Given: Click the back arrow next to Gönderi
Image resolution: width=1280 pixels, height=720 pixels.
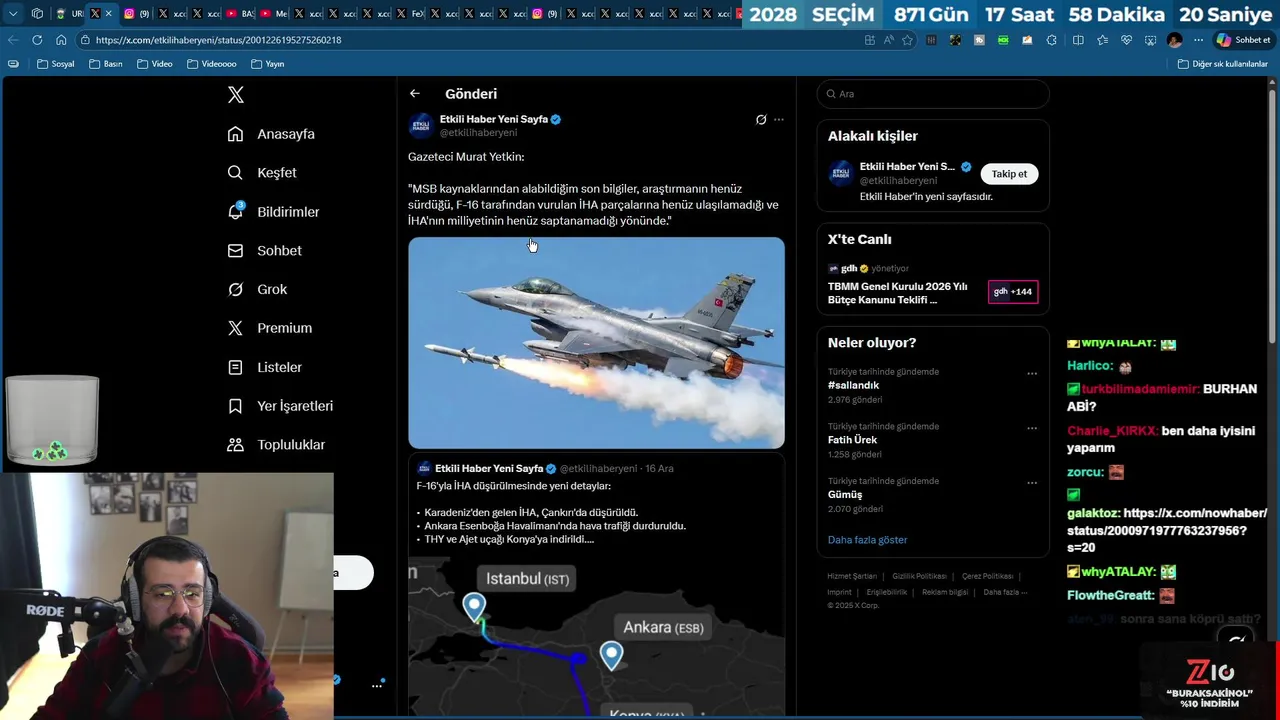Looking at the screenshot, I should [x=415, y=94].
